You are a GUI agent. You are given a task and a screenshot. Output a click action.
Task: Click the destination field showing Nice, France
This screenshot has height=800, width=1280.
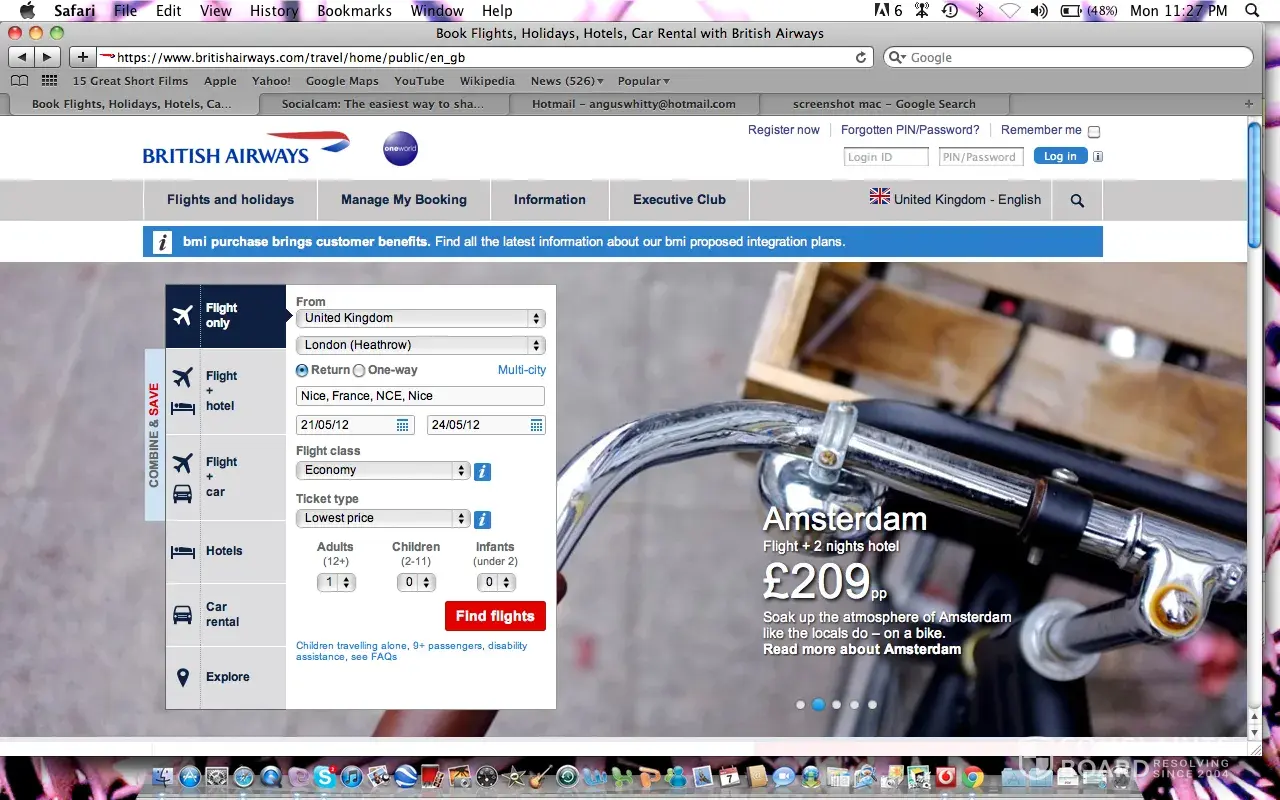[x=420, y=396]
